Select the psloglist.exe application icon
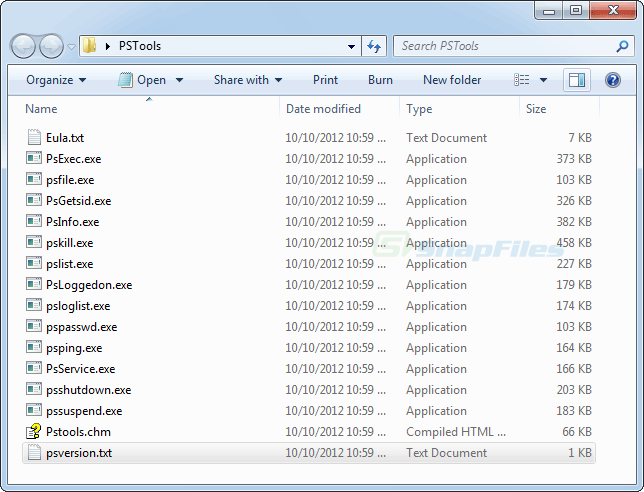This screenshot has height=492, width=644. [x=34, y=304]
